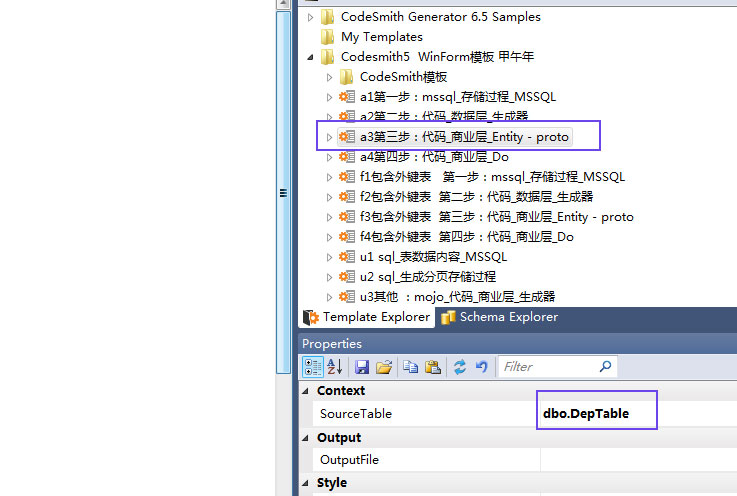This screenshot has height=496, width=737.
Task: Click the Open property set folder icon
Action: pos(384,367)
